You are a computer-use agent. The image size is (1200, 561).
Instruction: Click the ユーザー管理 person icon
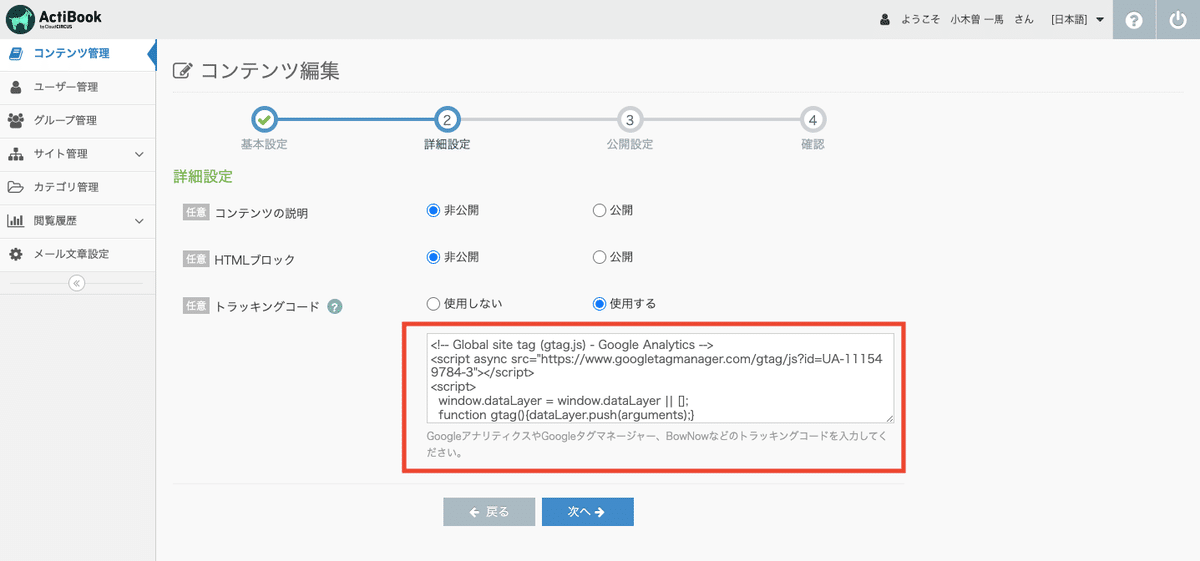pos(16,87)
